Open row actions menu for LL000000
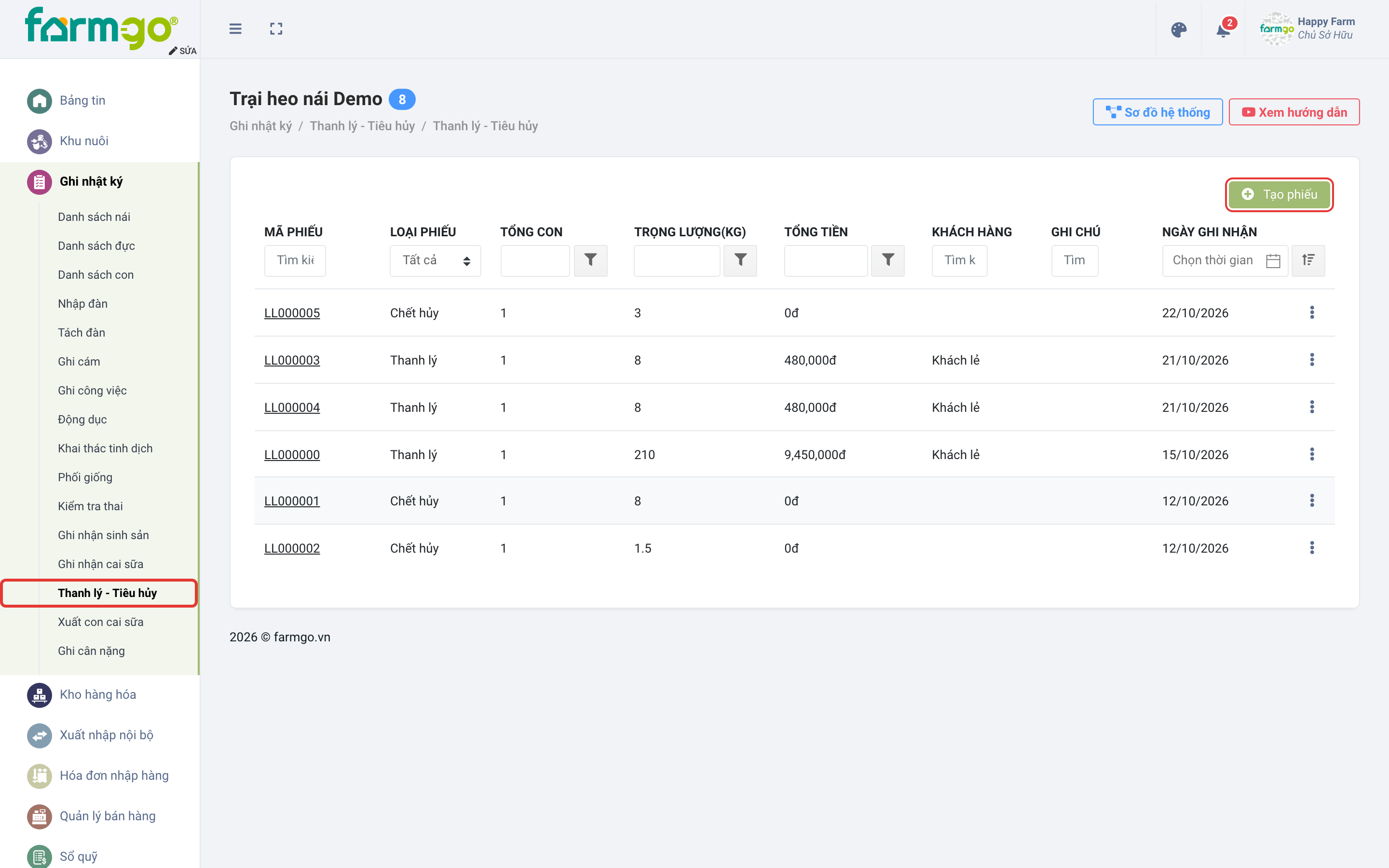 pos(1311,454)
